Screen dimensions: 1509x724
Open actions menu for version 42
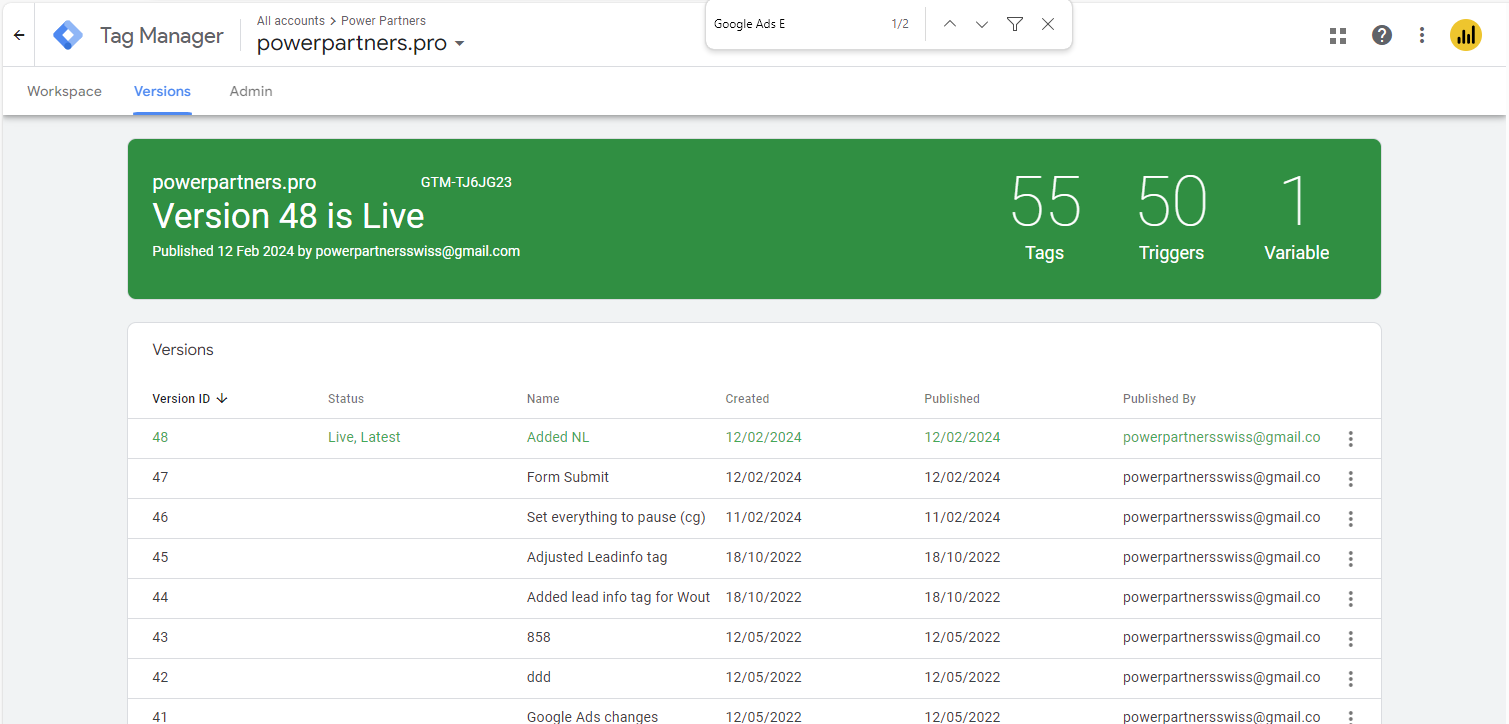pos(1351,679)
